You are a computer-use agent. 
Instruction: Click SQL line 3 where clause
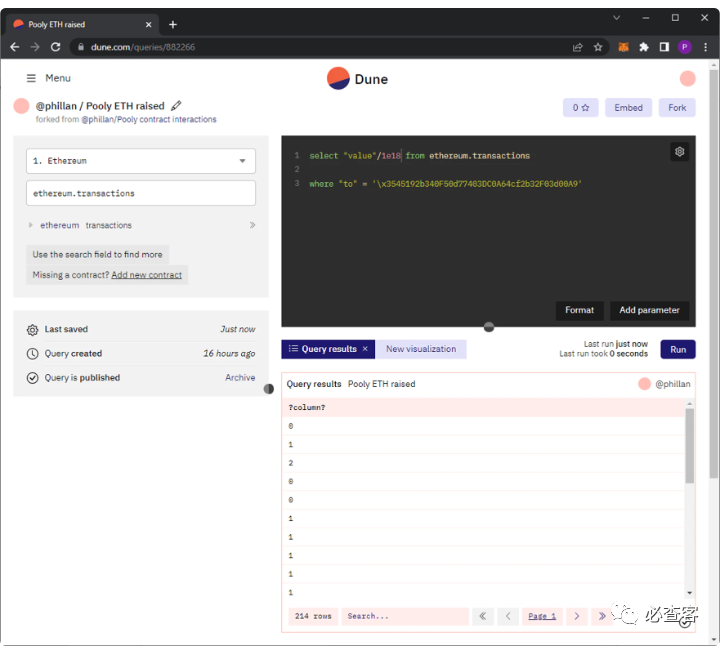445,184
